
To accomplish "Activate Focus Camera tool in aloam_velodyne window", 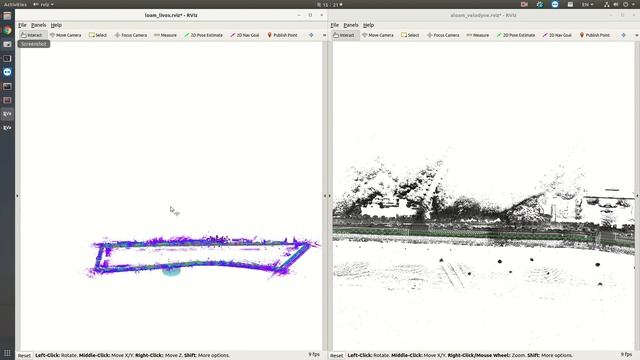I will (x=443, y=35).
